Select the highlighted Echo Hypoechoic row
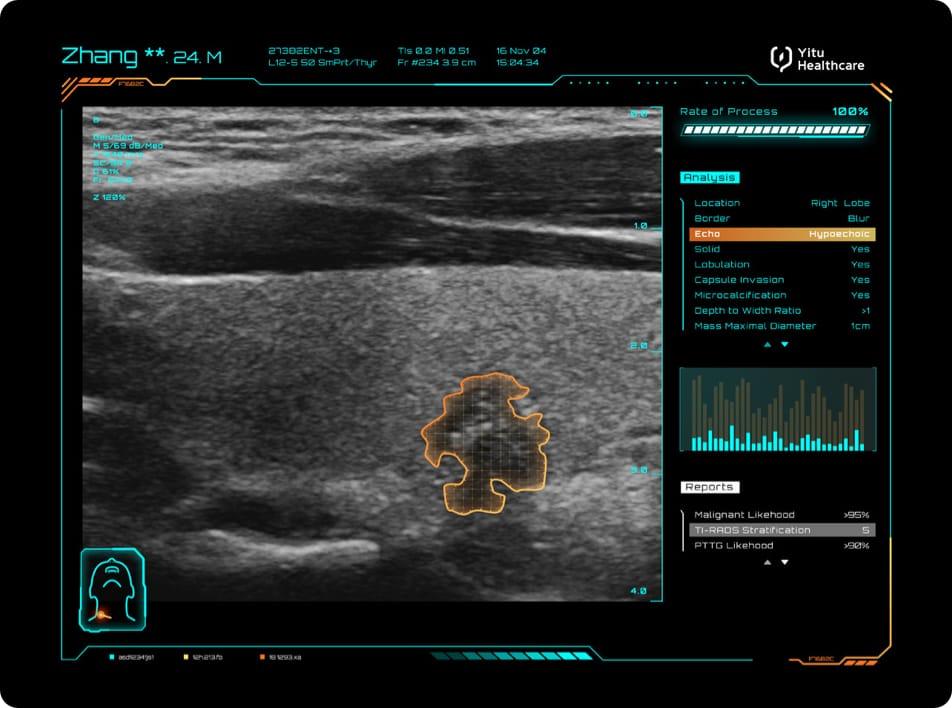This screenshot has width=952, height=708. 781,234
